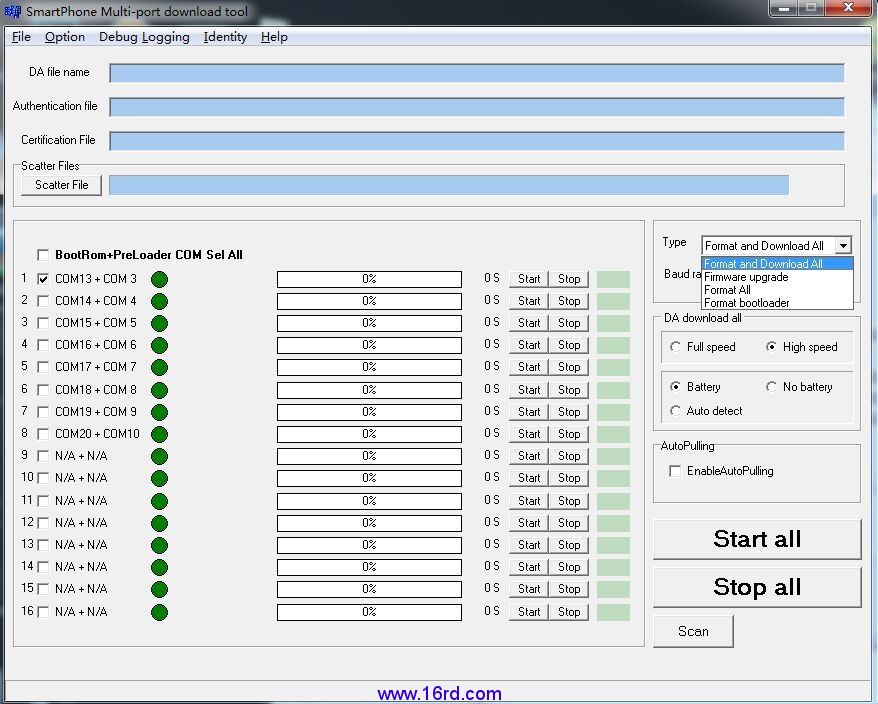Open the Debug Logging menu
The image size is (878, 704).
coord(144,37)
